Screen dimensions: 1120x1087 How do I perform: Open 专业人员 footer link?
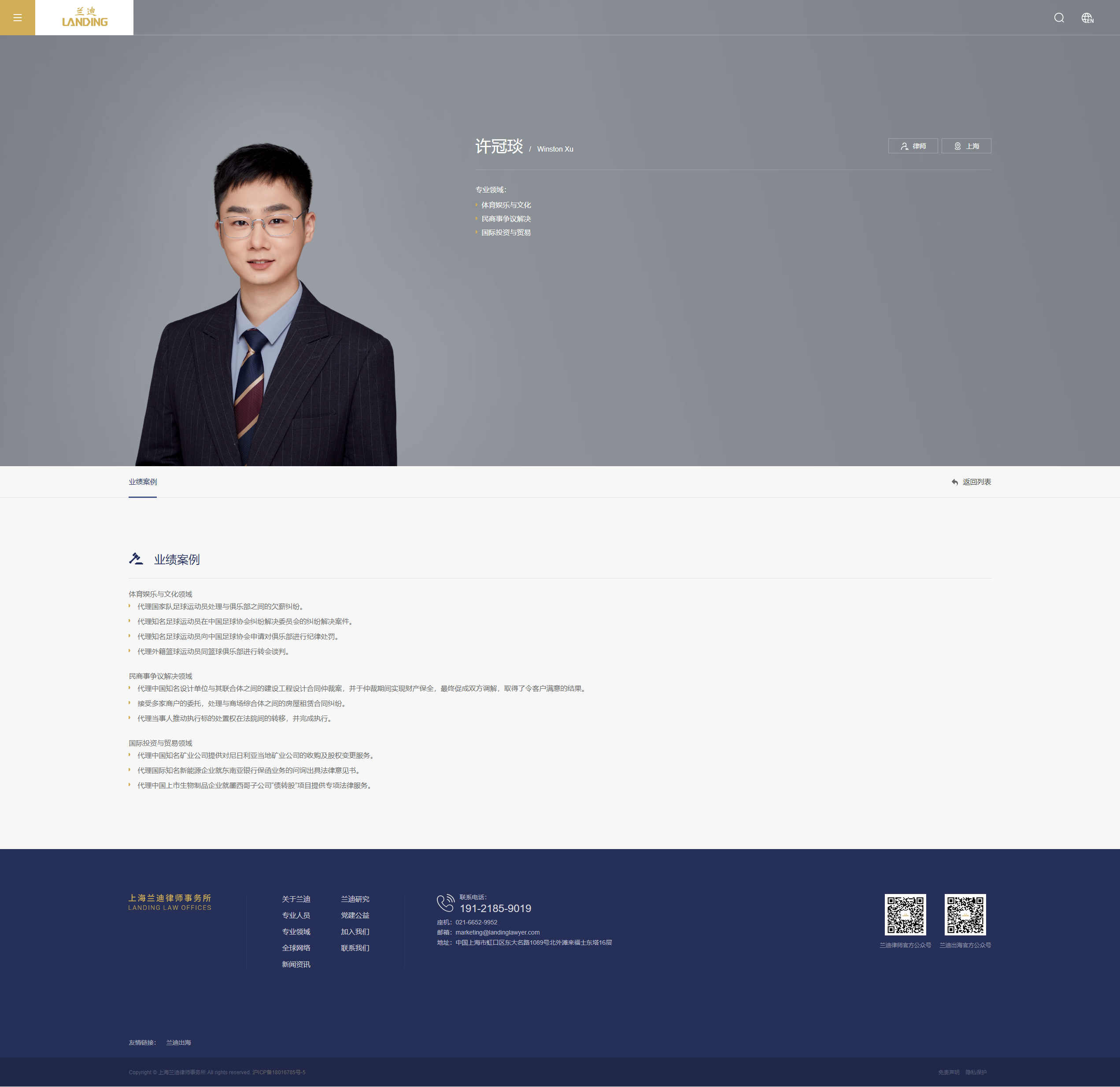pyautogui.click(x=296, y=916)
